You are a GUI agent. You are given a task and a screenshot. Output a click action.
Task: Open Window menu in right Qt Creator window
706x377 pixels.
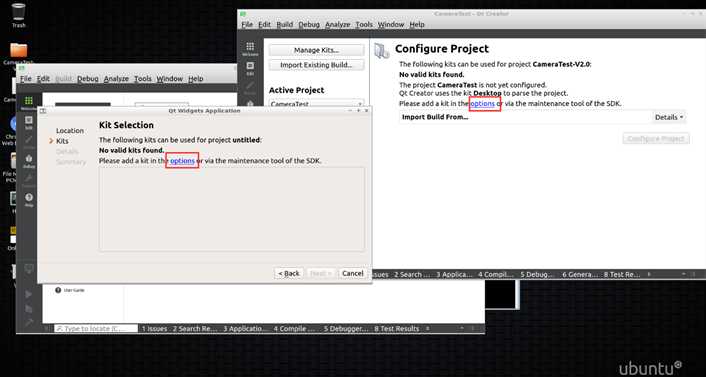(x=391, y=24)
